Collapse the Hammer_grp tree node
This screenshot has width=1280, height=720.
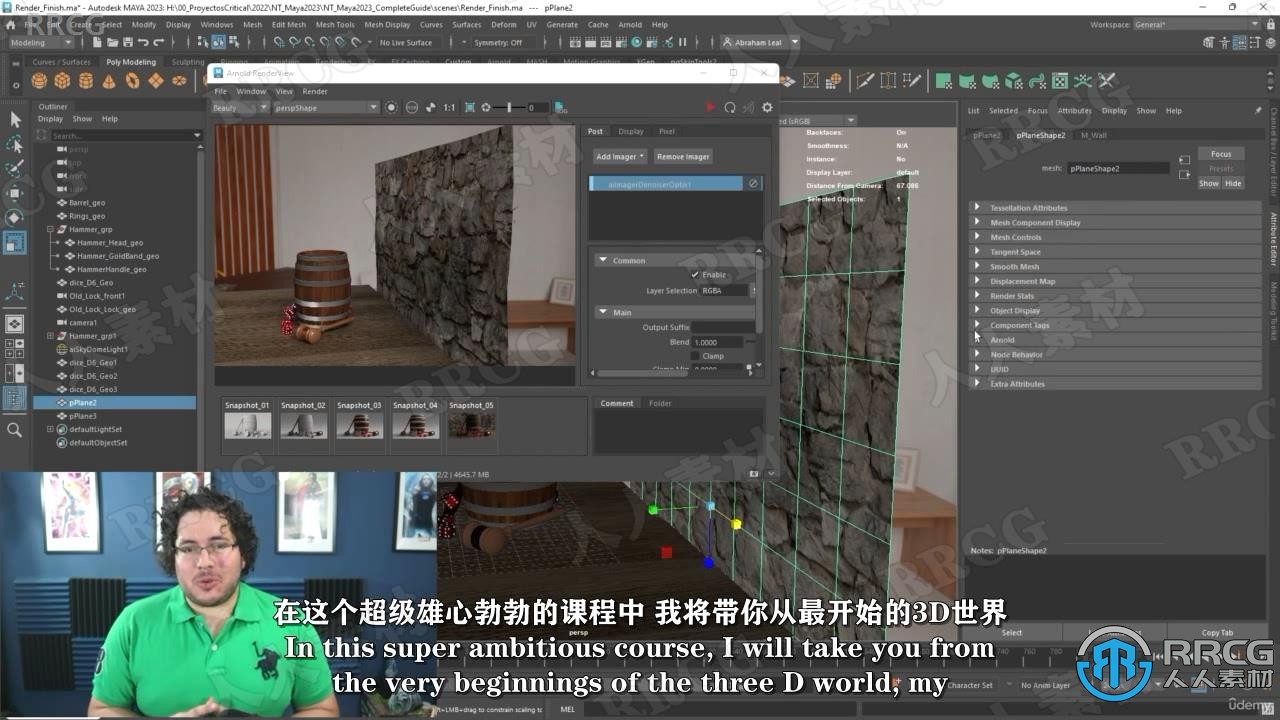click(50, 229)
